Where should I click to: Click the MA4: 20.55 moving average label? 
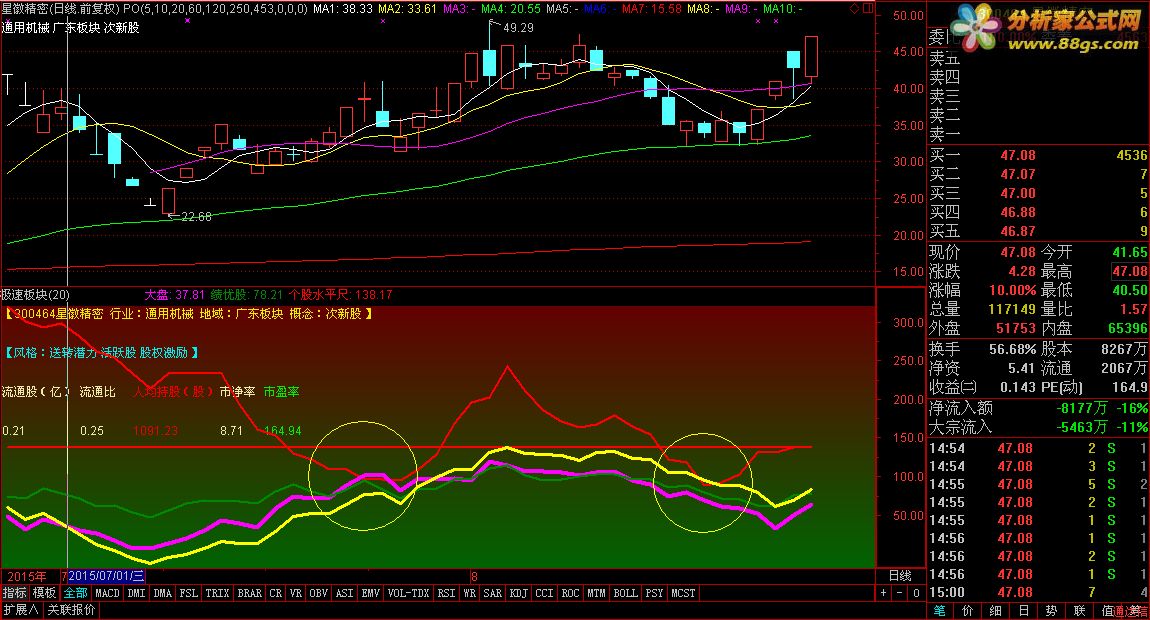pos(511,9)
